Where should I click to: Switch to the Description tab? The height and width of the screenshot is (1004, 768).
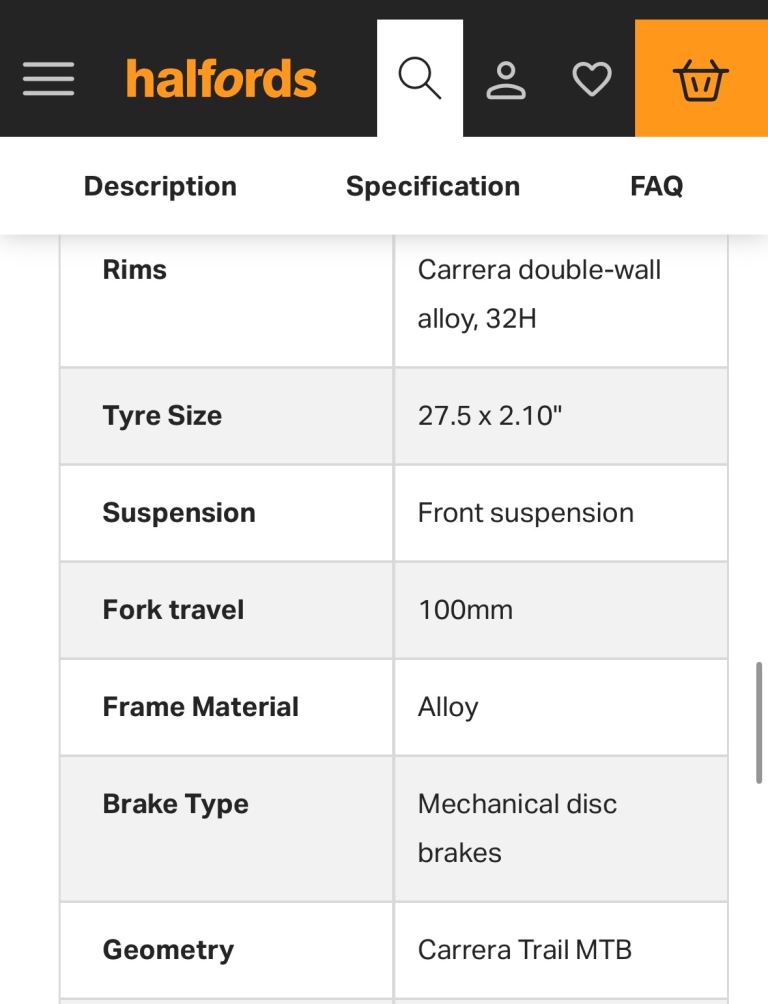pos(160,187)
